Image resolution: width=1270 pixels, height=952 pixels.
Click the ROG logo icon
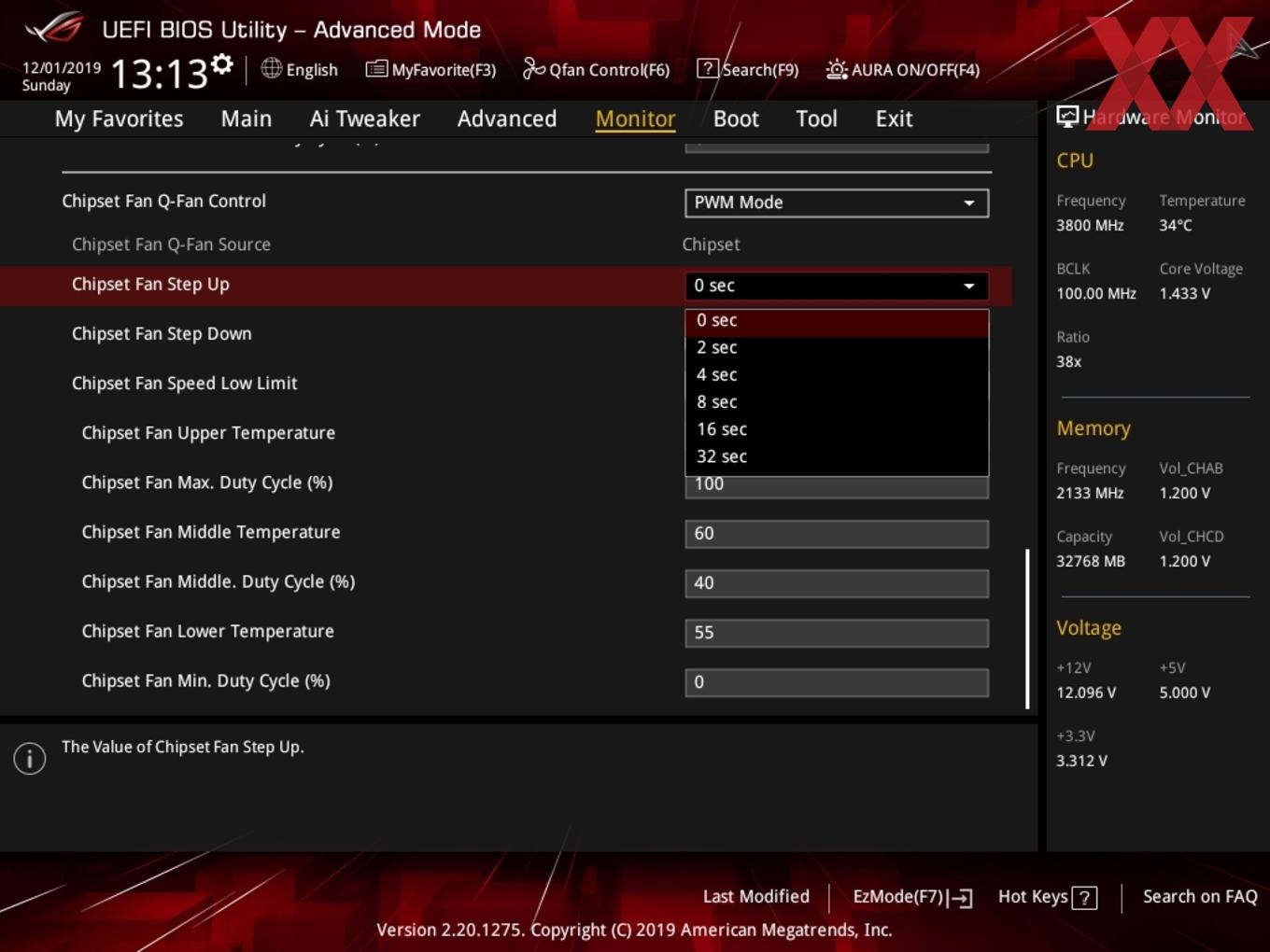(x=54, y=28)
